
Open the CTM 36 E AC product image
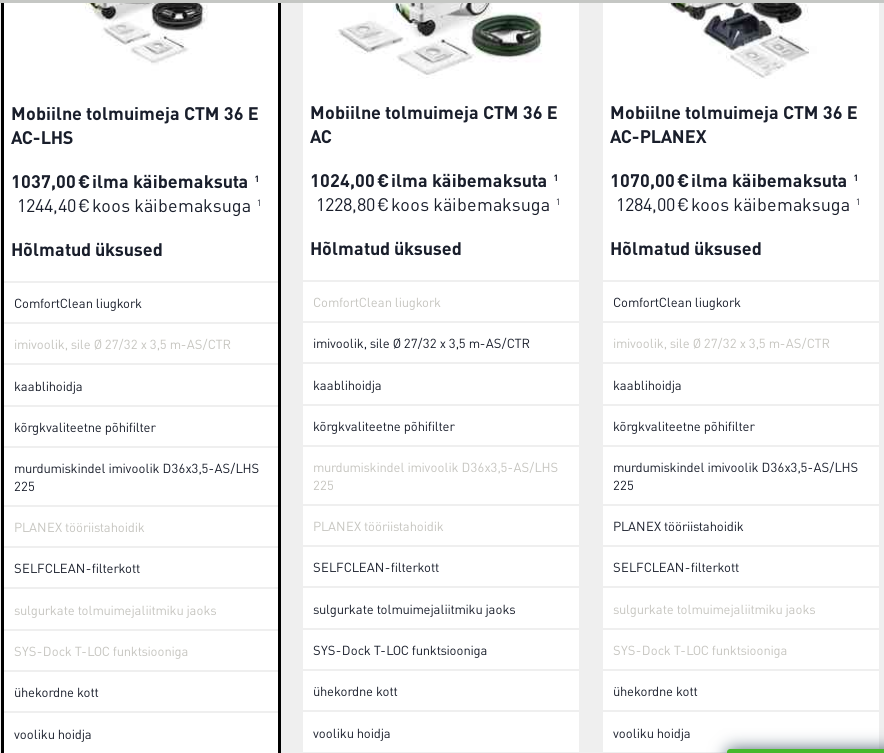pyautogui.click(x=440, y=35)
